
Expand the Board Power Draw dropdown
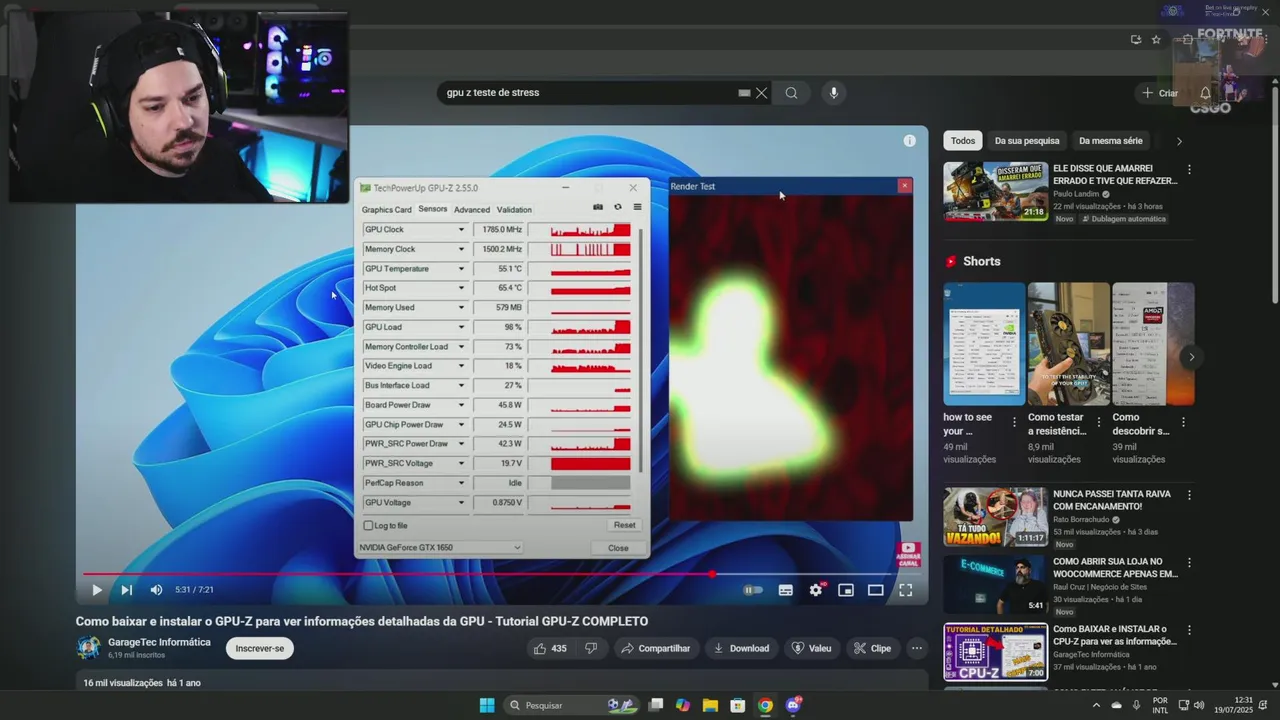coord(461,405)
